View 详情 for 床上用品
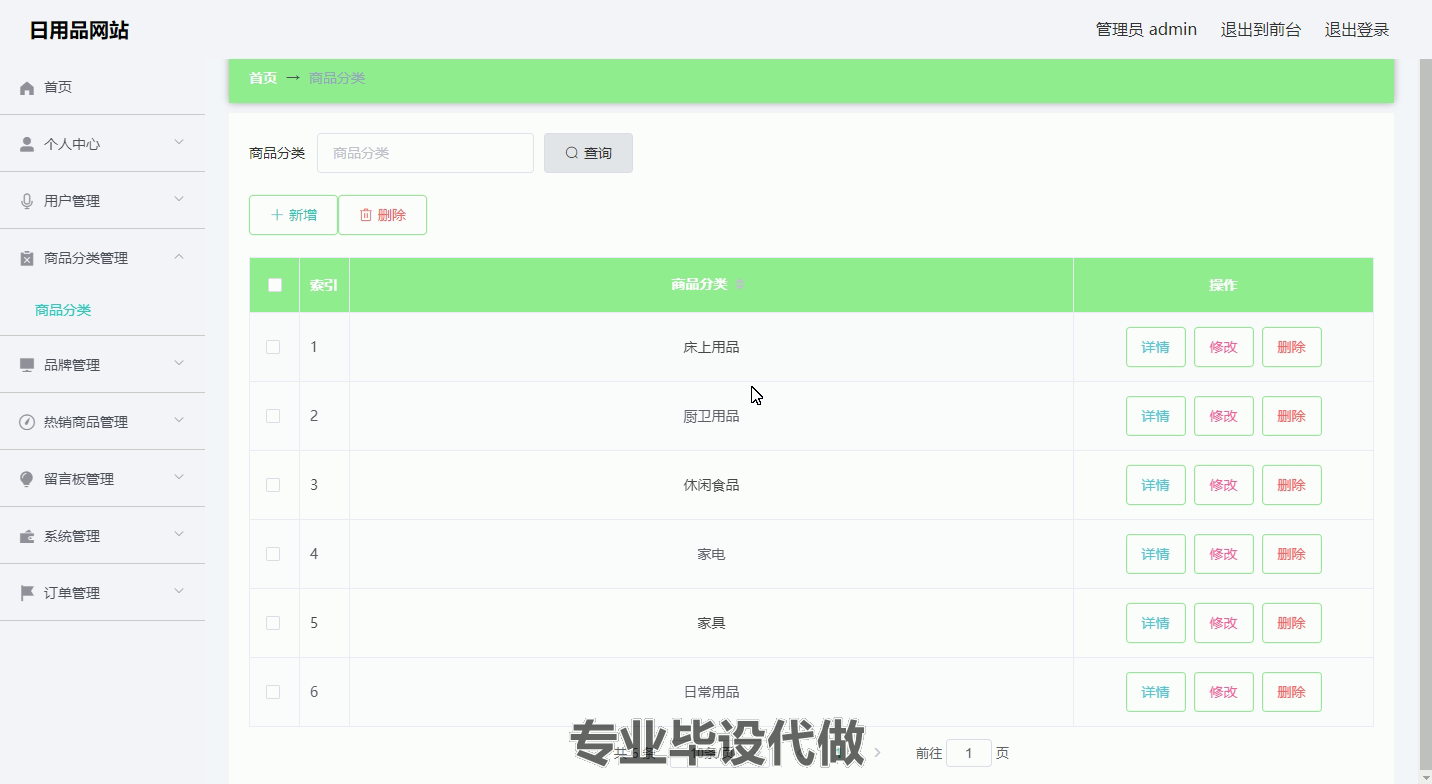 (1156, 347)
